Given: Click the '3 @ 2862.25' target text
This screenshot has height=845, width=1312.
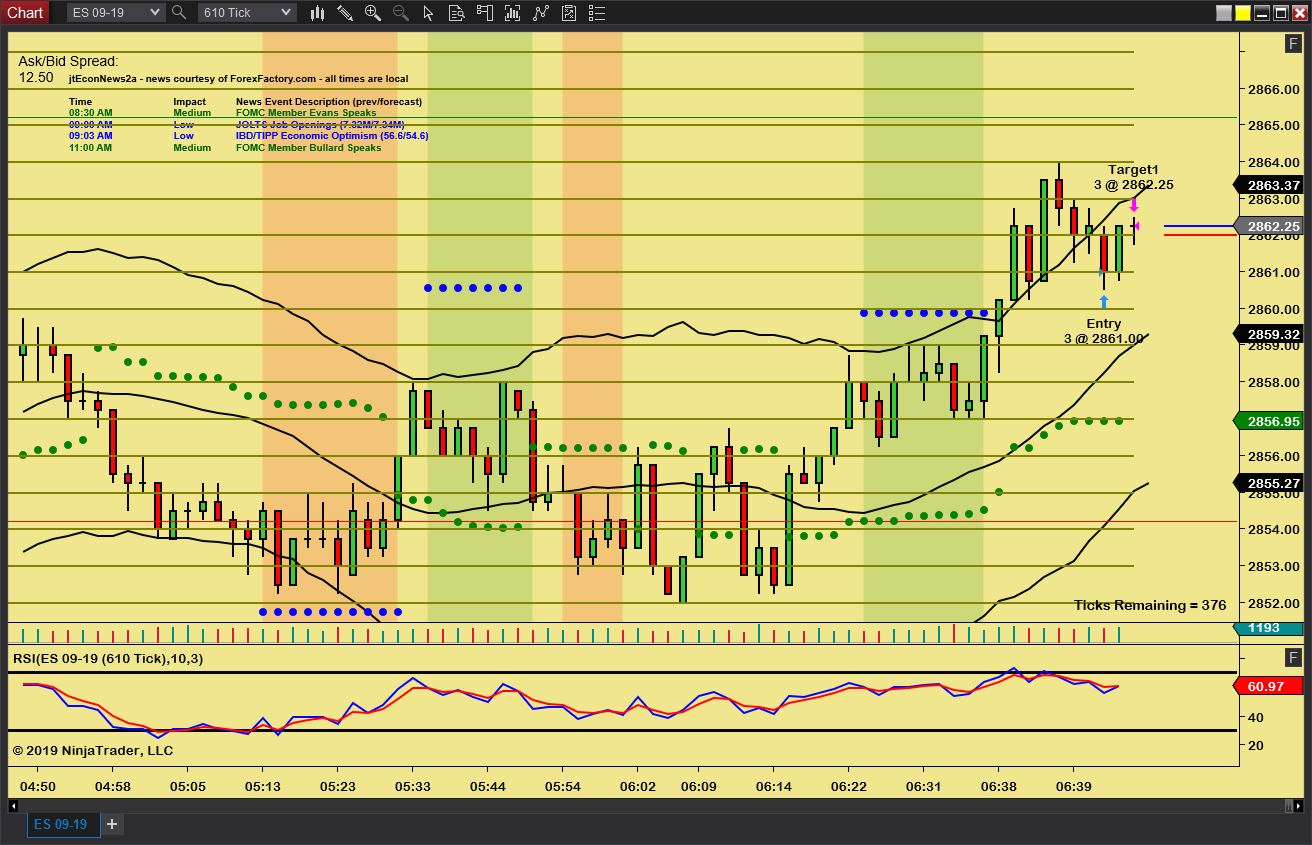Looking at the screenshot, I should (x=1133, y=185).
